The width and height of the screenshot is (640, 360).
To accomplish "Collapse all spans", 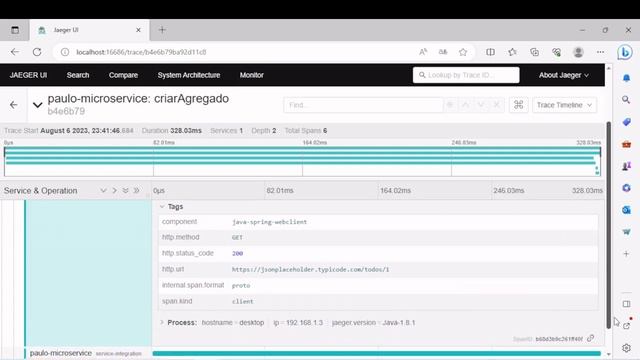I will [x=125, y=191].
